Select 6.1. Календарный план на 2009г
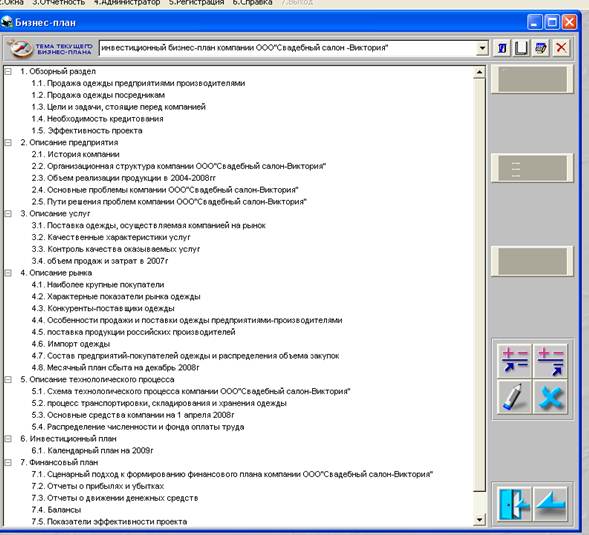The image size is (589, 535). tap(92, 450)
